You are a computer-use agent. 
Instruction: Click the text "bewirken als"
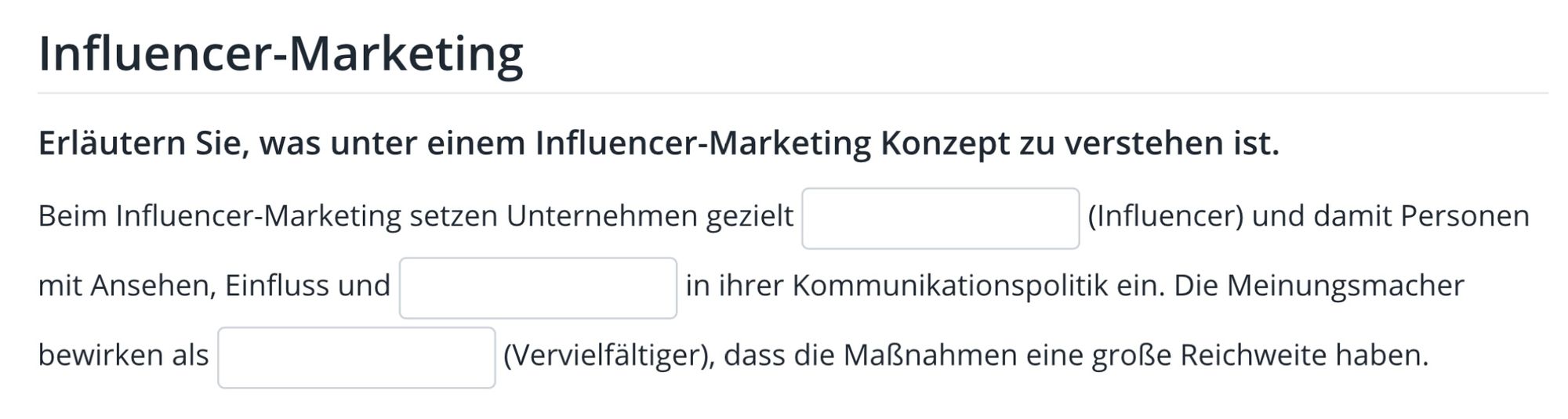[x=123, y=356]
